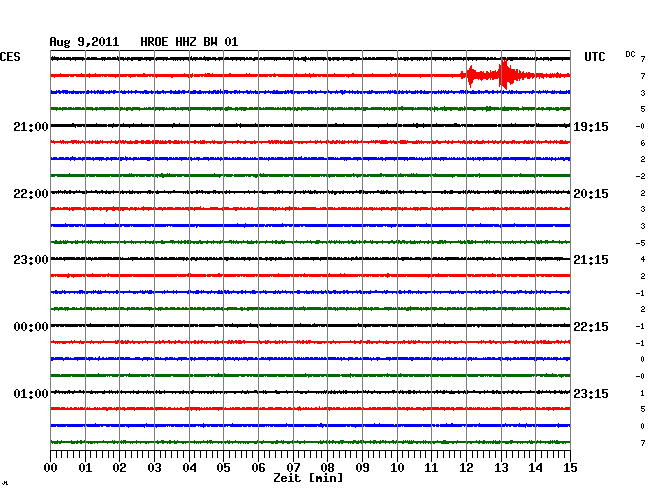Click the 19:15 UTC time label

pyautogui.click(x=591, y=126)
